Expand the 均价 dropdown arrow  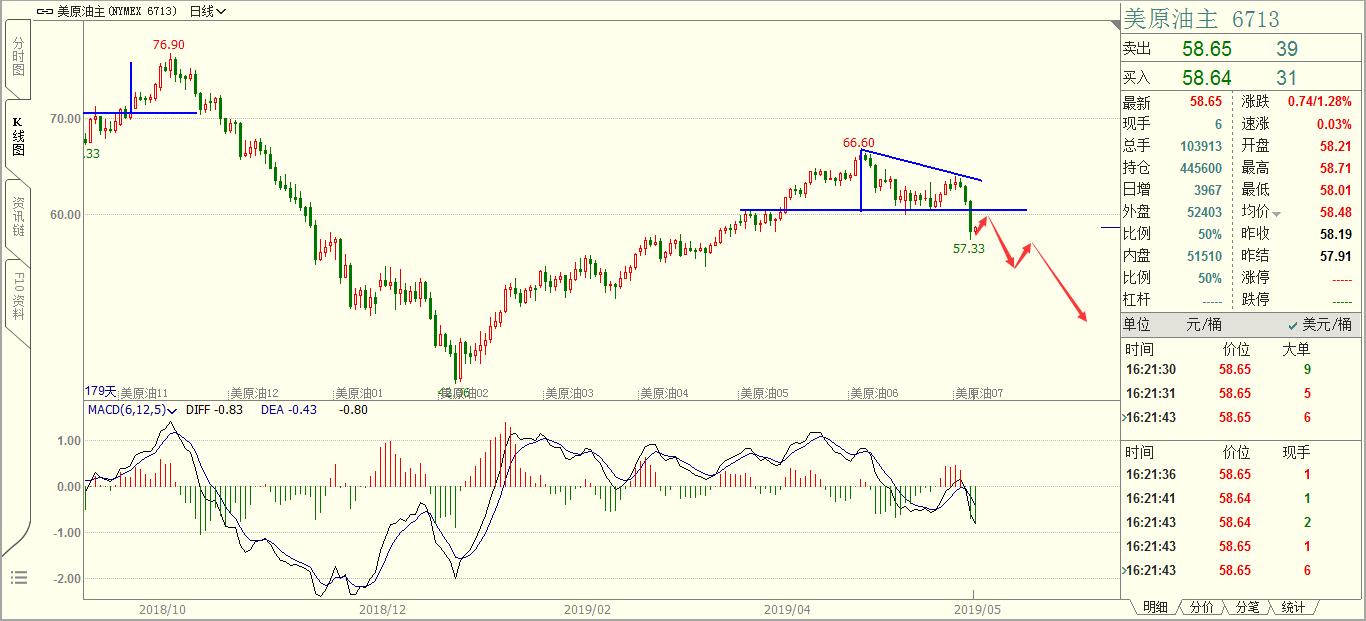(1276, 214)
